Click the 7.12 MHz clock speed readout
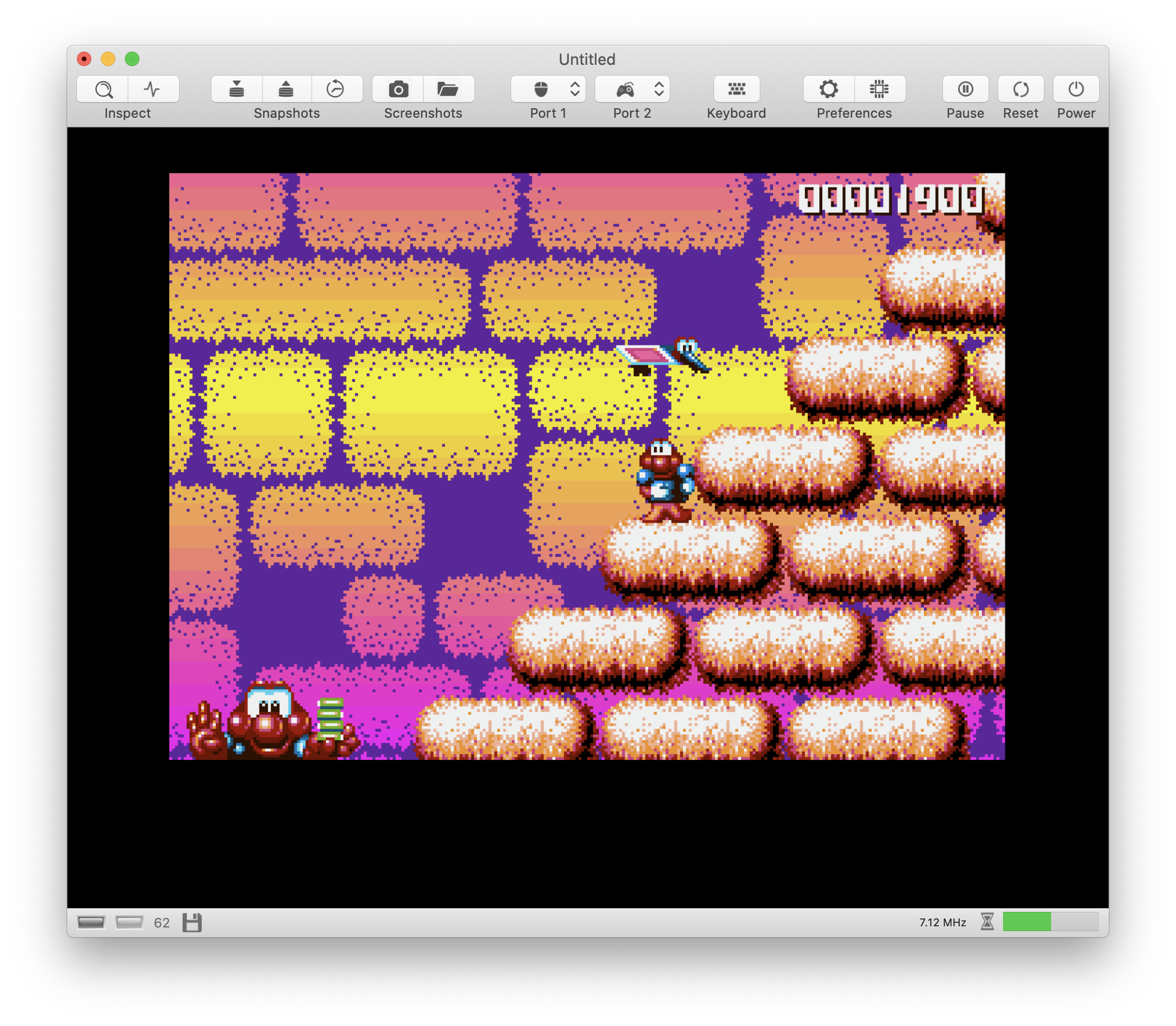The height and width of the screenshot is (1026, 1176). [942, 922]
